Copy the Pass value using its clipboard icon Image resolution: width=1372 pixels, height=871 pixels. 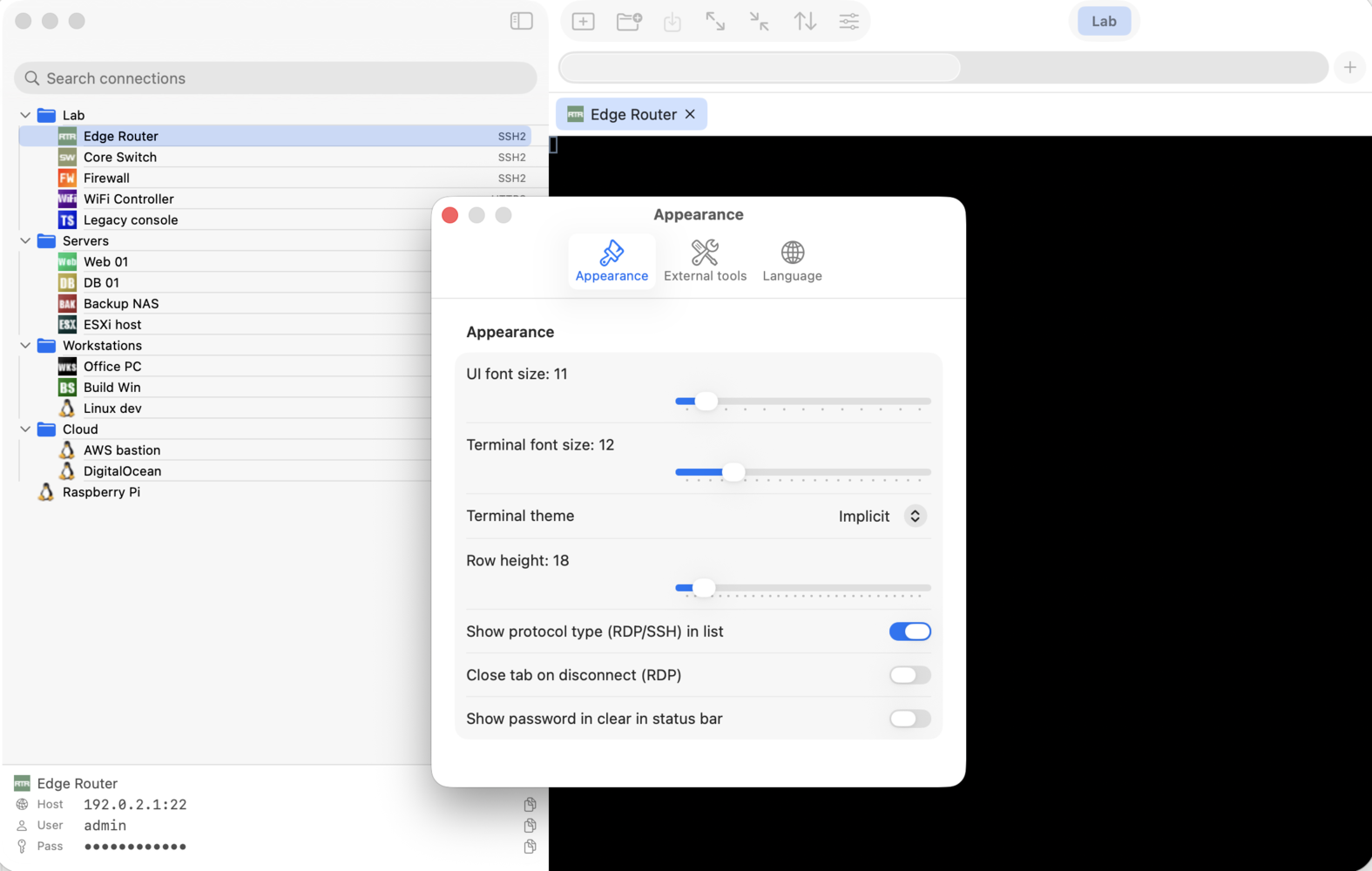point(530,846)
